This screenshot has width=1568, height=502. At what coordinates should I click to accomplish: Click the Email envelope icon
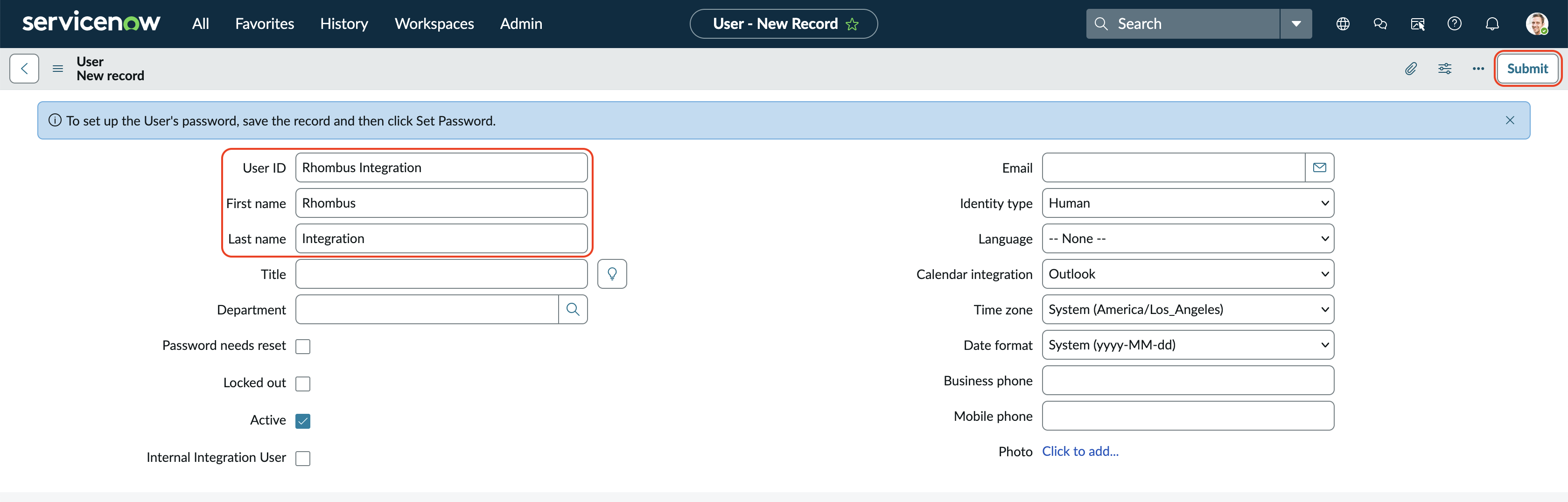(x=1319, y=167)
